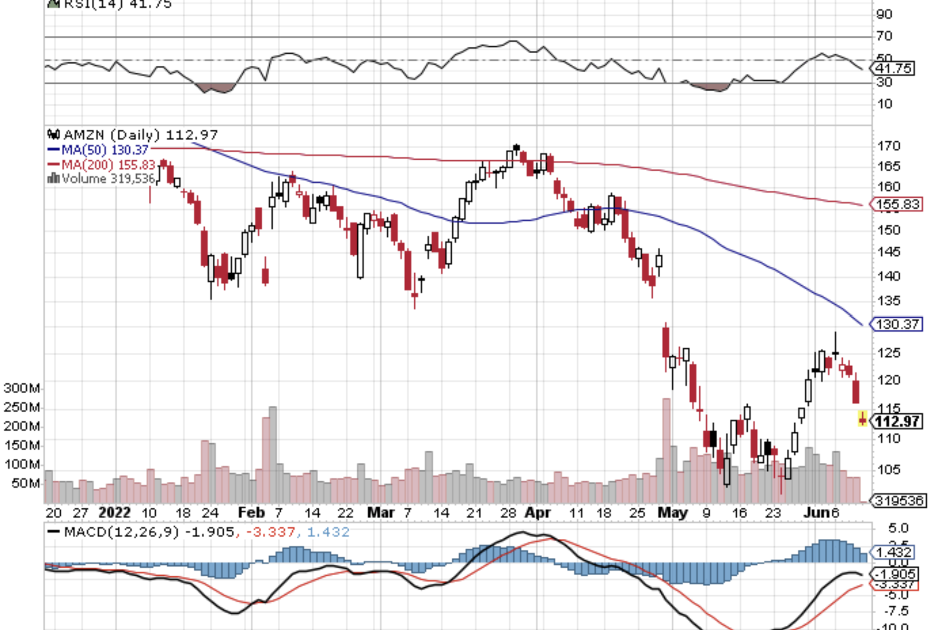Select the Apr label on date axis

point(538,511)
